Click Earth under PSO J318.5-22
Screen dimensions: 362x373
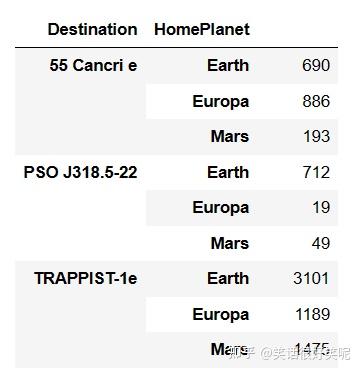(x=228, y=172)
